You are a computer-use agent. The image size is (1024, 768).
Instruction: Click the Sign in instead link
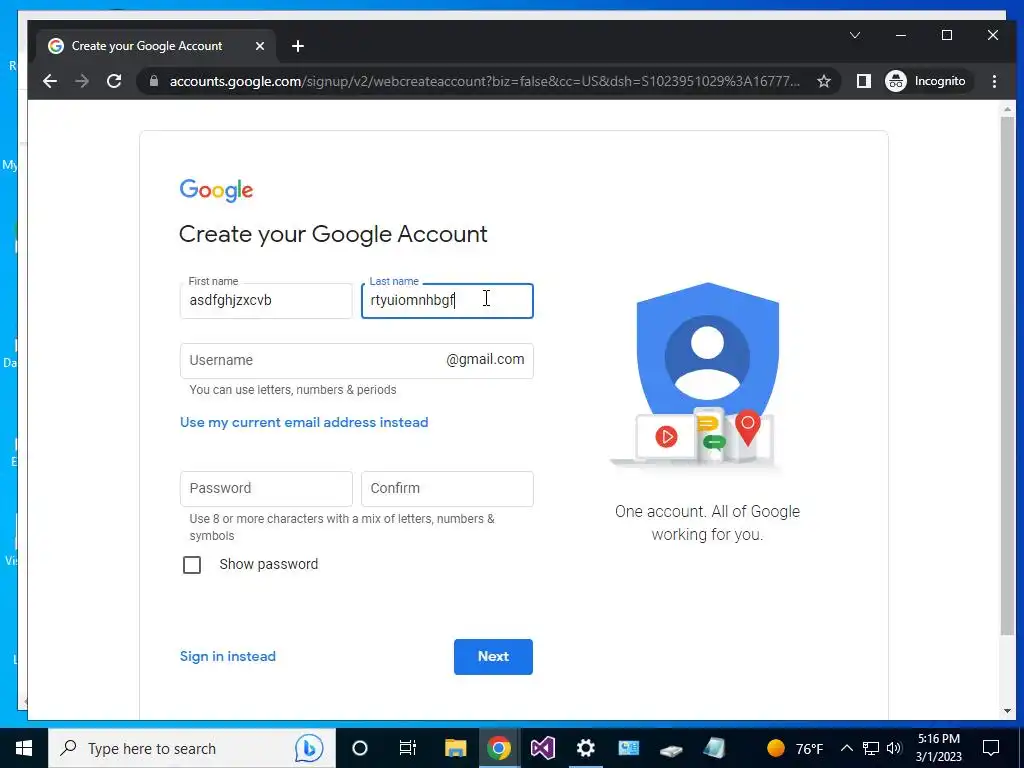pyautogui.click(x=228, y=656)
